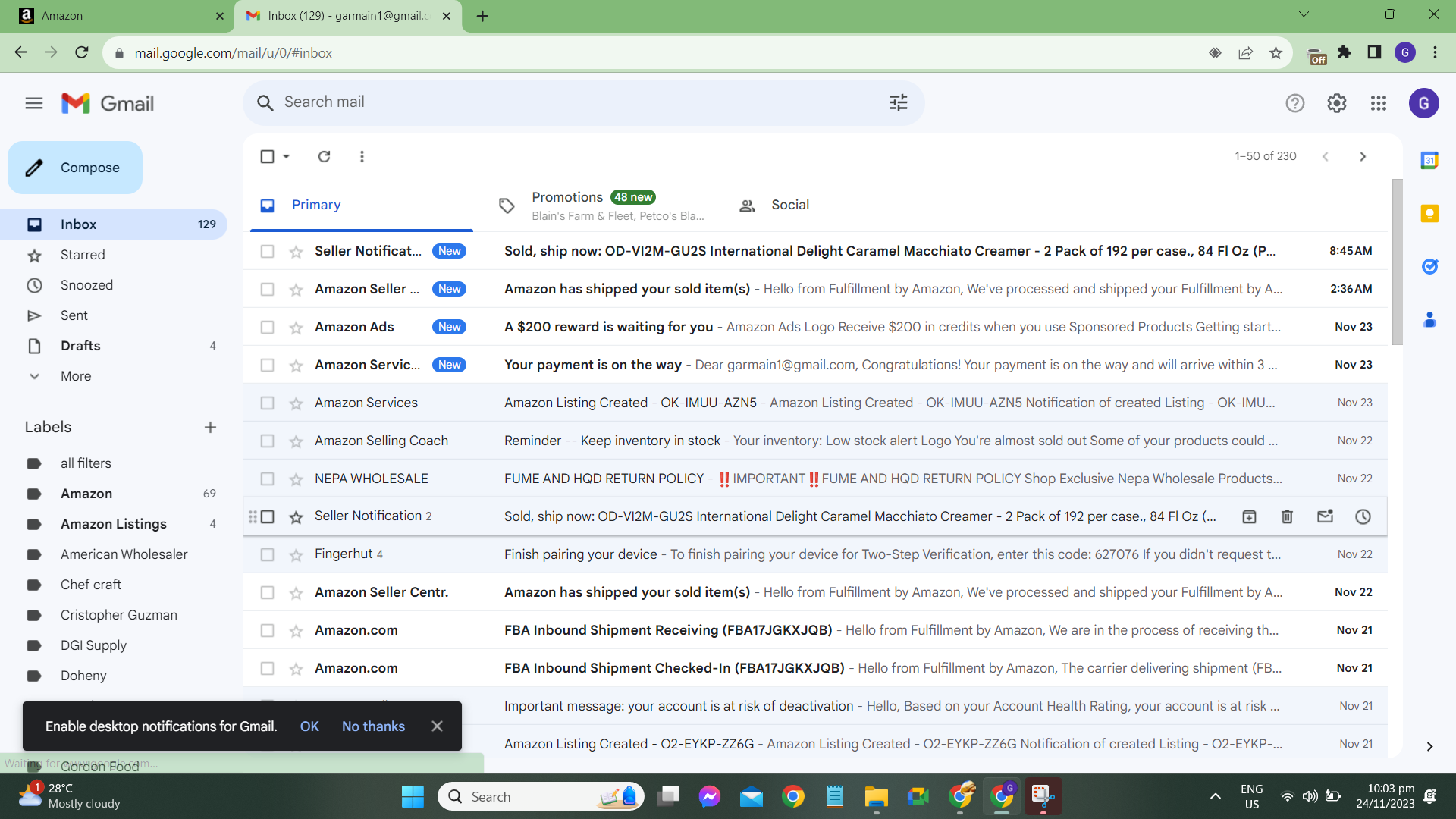Click OK to enable desktop notifications
Viewport: 1456px width, 819px height.
point(309,726)
